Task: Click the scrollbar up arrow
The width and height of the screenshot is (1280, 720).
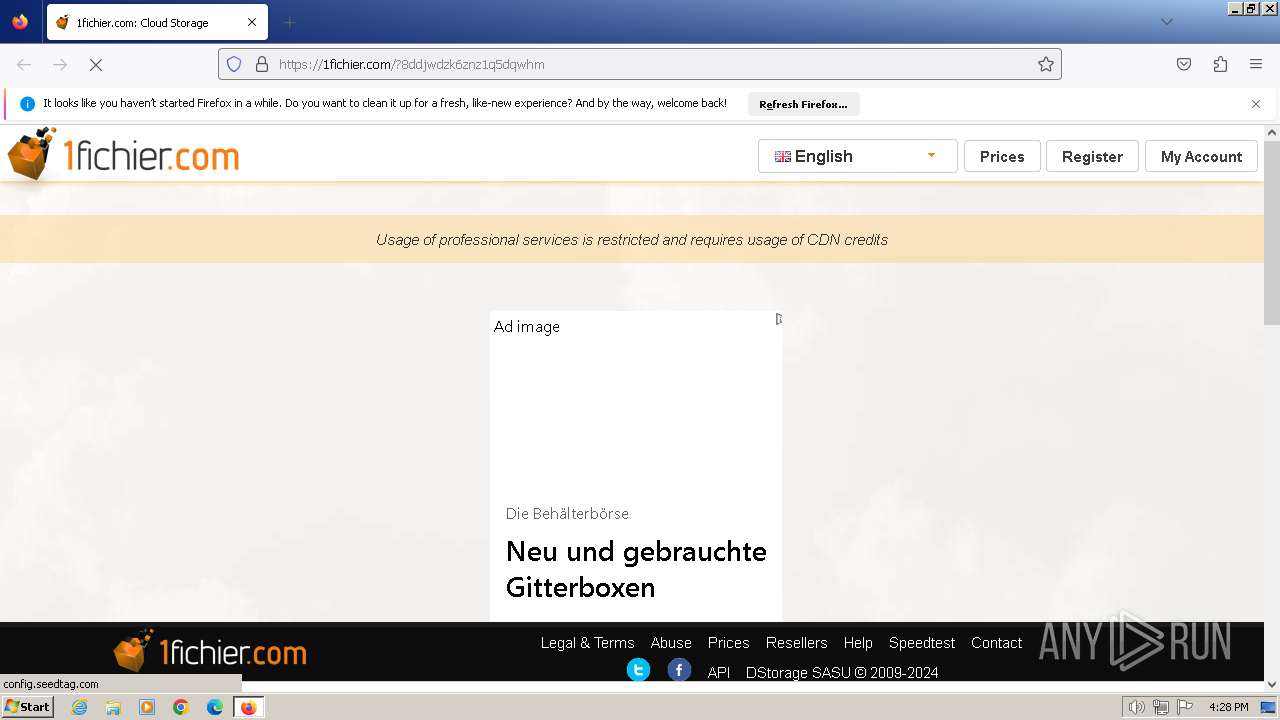Action: [x=1272, y=133]
